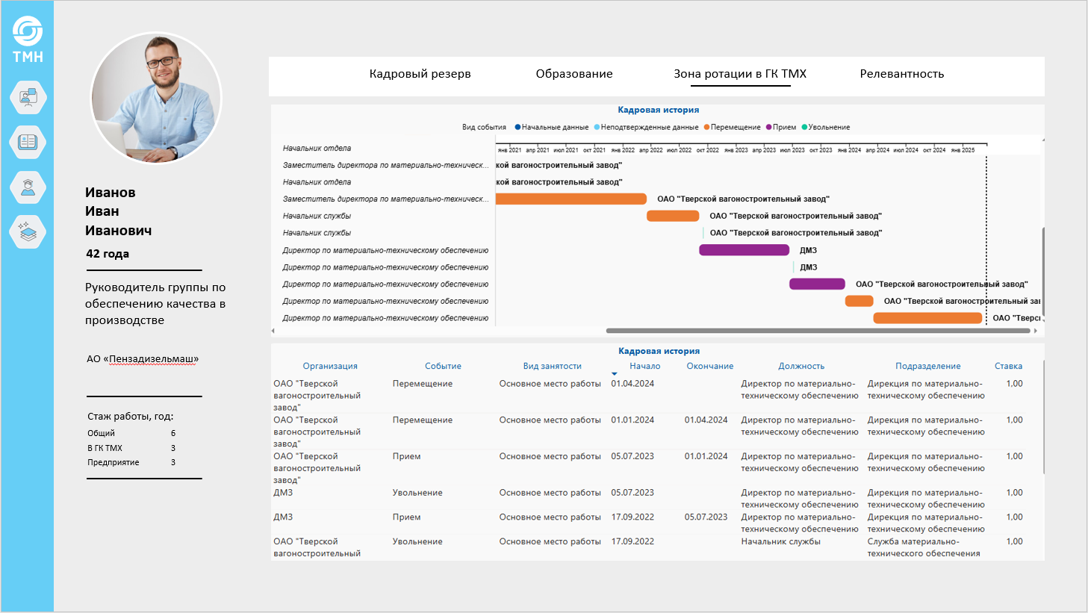
Task: Click the TMH logo in the sidebar
Action: coord(28,40)
